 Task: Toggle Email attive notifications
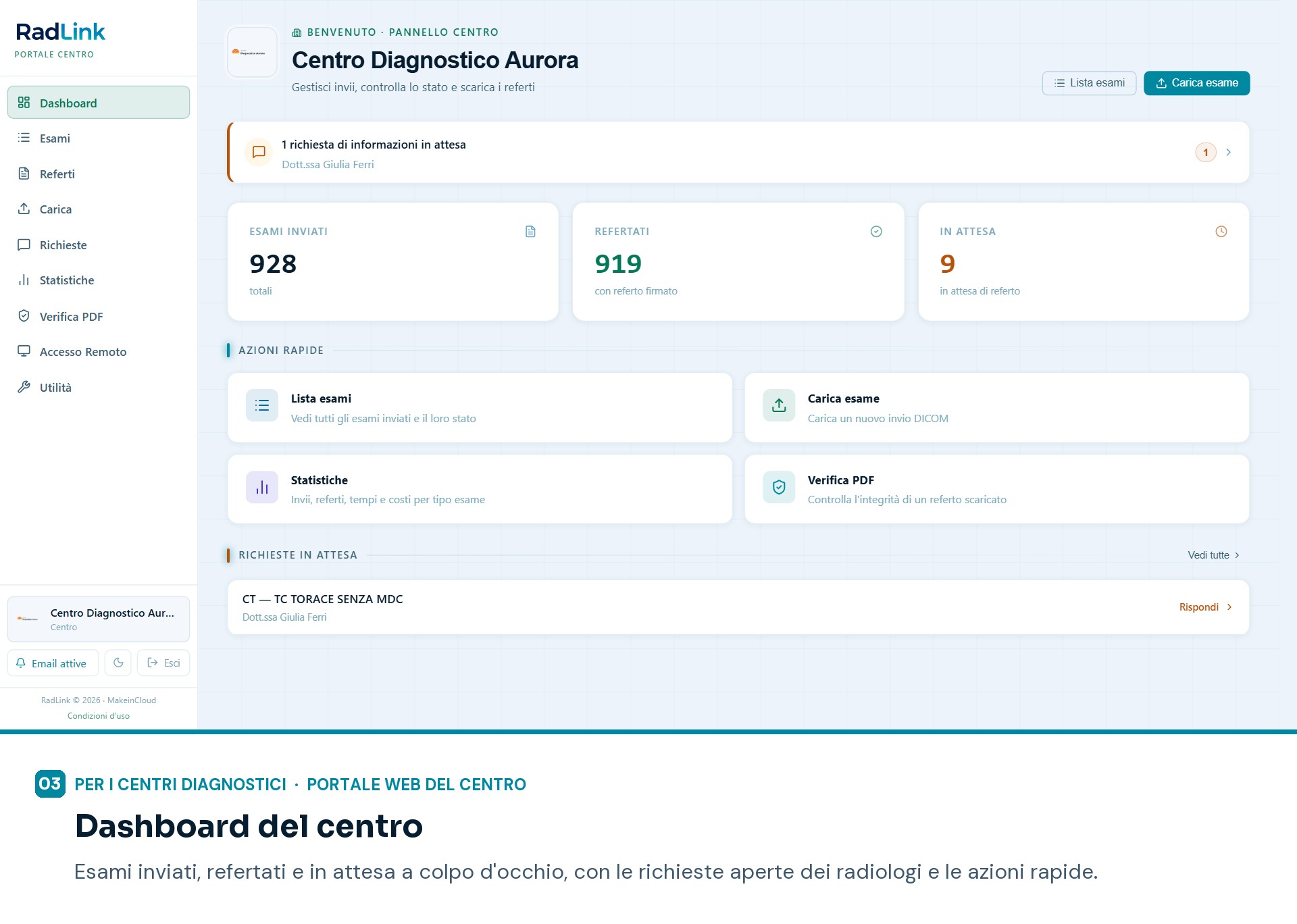point(53,663)
